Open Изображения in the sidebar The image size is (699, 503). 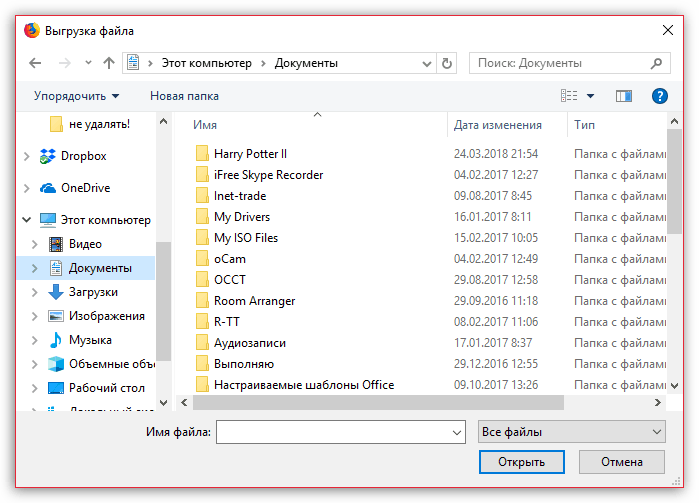96,316
